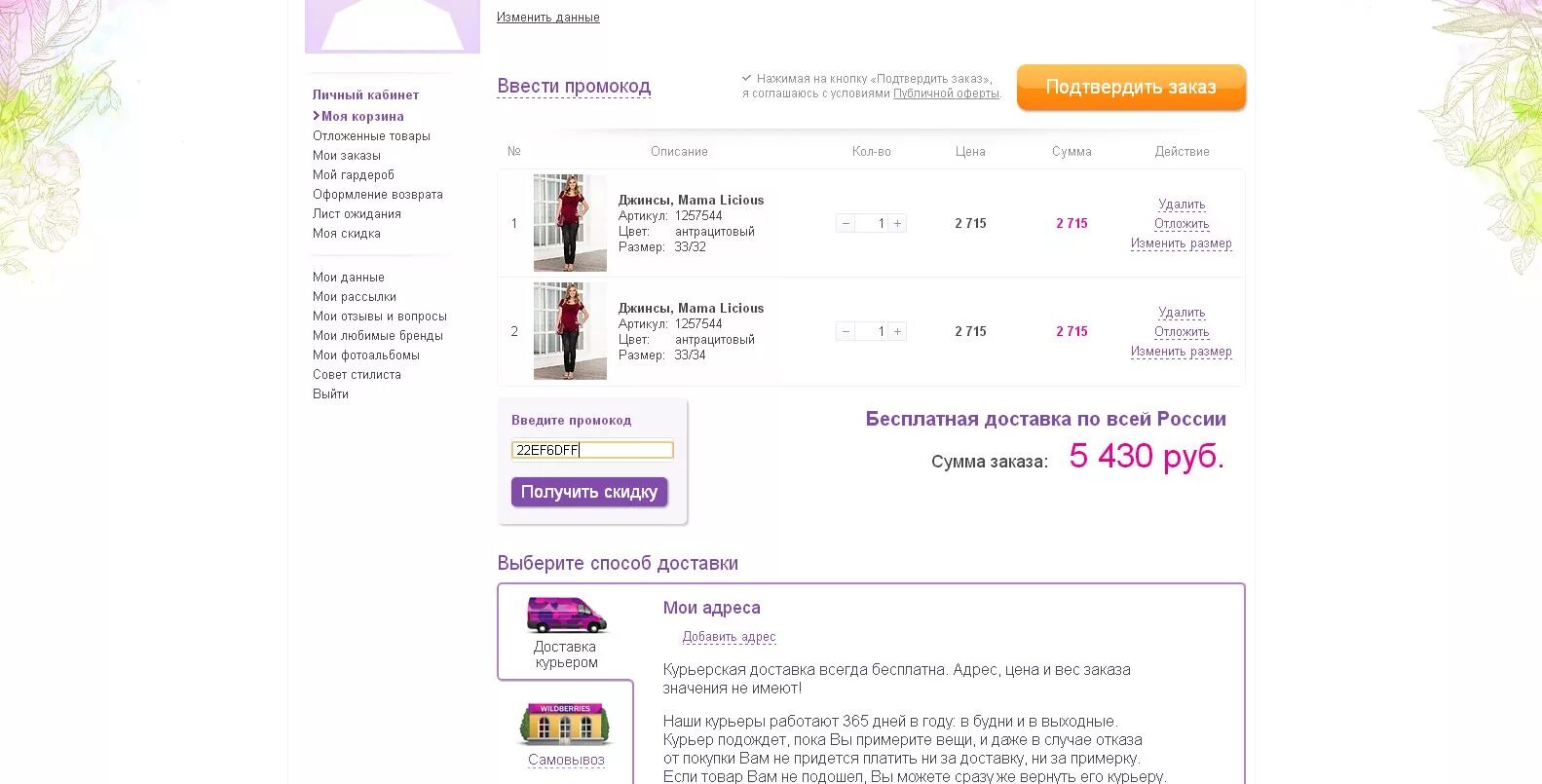Screen dimensions: 1542x784
Task: Increase quantity of the size 33/34 jeans
Action: (898, 331)
